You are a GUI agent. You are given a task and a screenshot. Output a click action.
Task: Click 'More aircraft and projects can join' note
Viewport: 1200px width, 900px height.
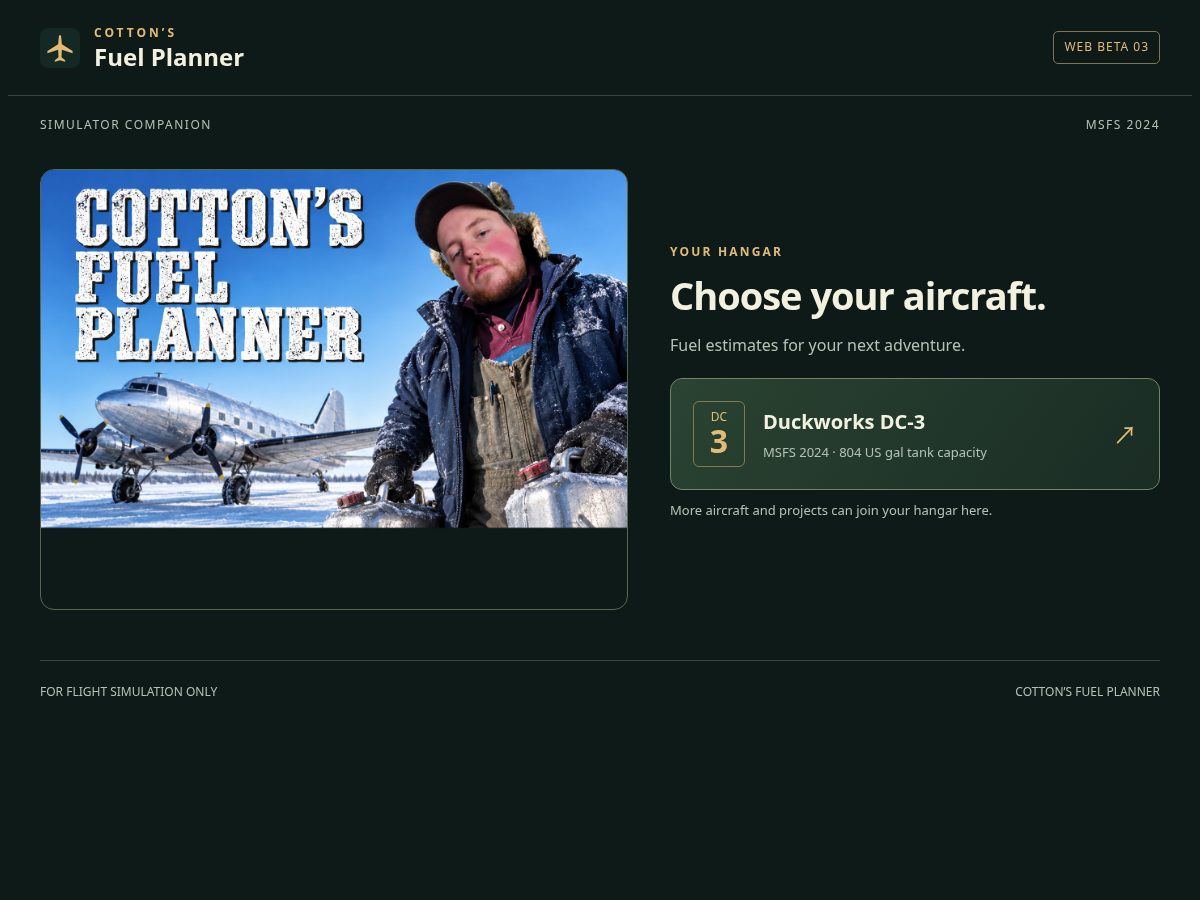[831, 510]
